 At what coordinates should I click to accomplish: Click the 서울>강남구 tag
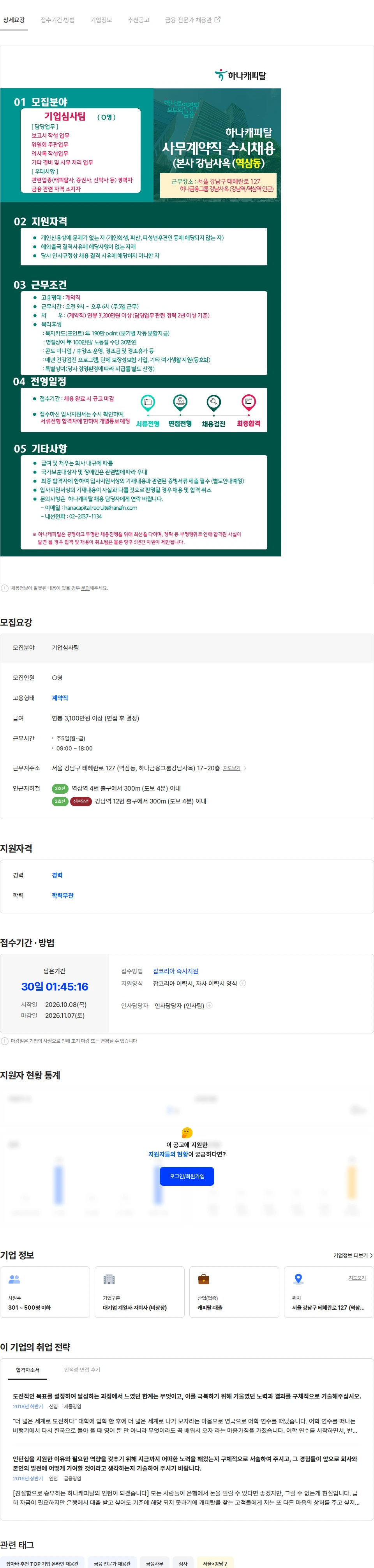tap(215, 1563)
